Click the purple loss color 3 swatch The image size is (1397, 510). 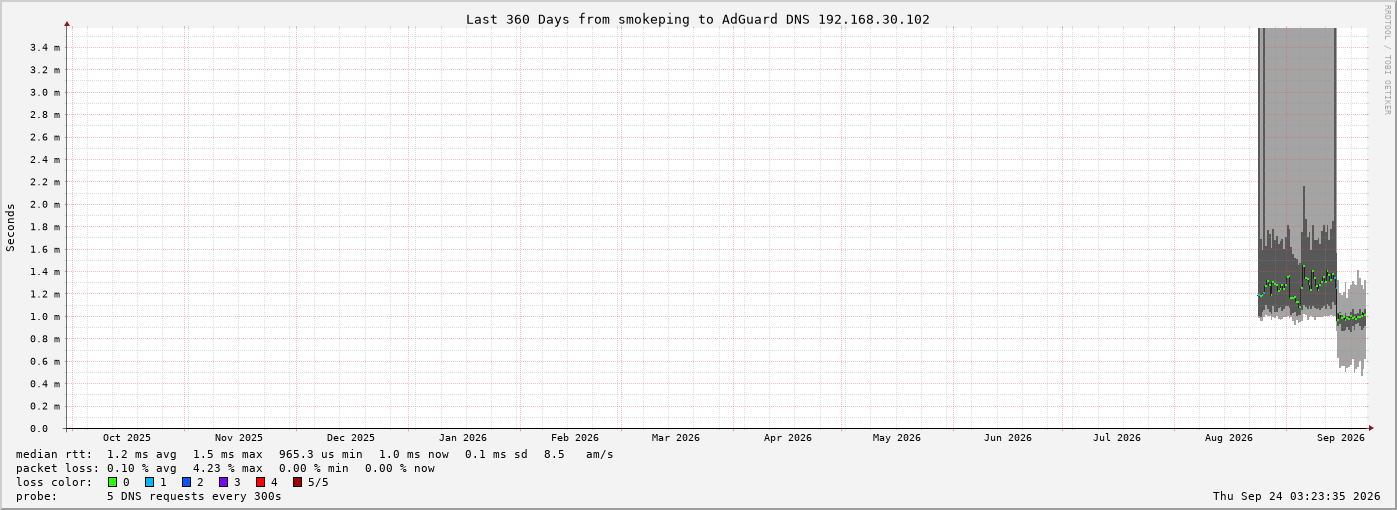click(x=223, y=482)
